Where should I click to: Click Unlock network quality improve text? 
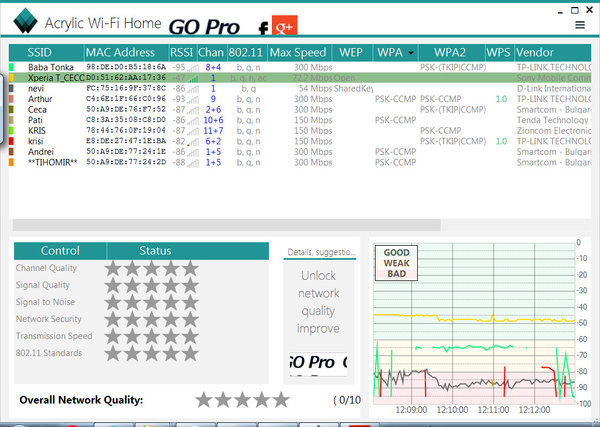318,302
